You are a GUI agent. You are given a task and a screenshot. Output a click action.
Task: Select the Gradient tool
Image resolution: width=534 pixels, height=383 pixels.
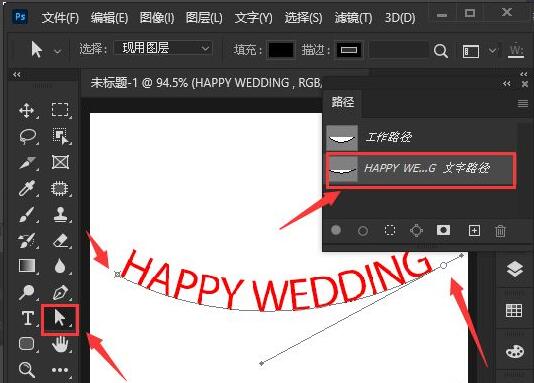coord(27,266)
